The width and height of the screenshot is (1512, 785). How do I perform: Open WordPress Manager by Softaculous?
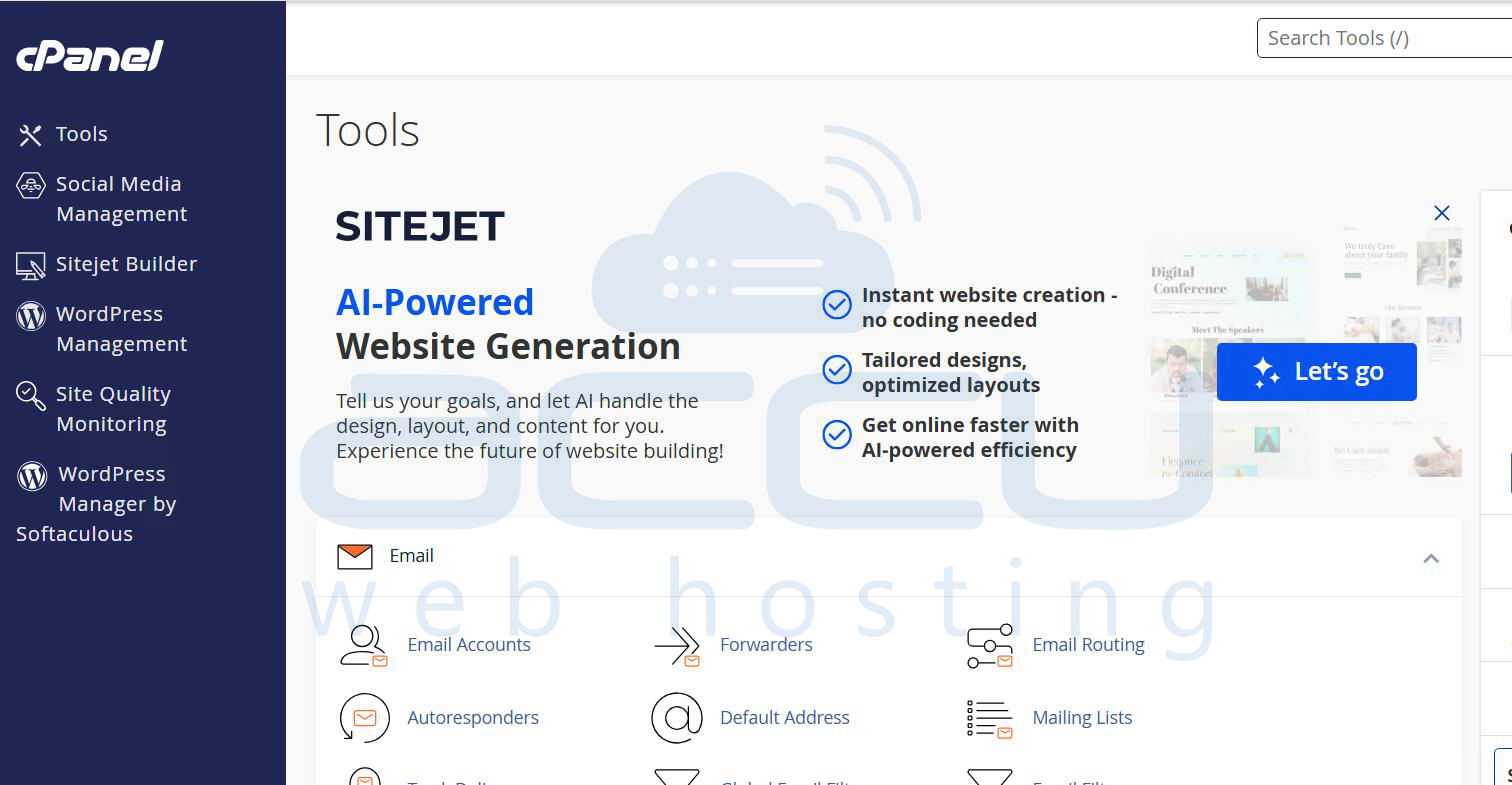point(110,503)
